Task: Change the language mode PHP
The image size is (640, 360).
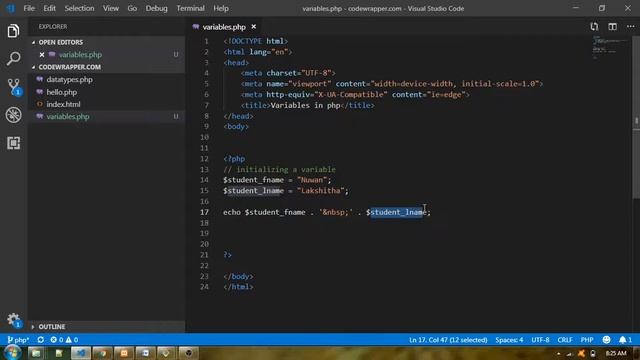Action: [x=587, y=340]
